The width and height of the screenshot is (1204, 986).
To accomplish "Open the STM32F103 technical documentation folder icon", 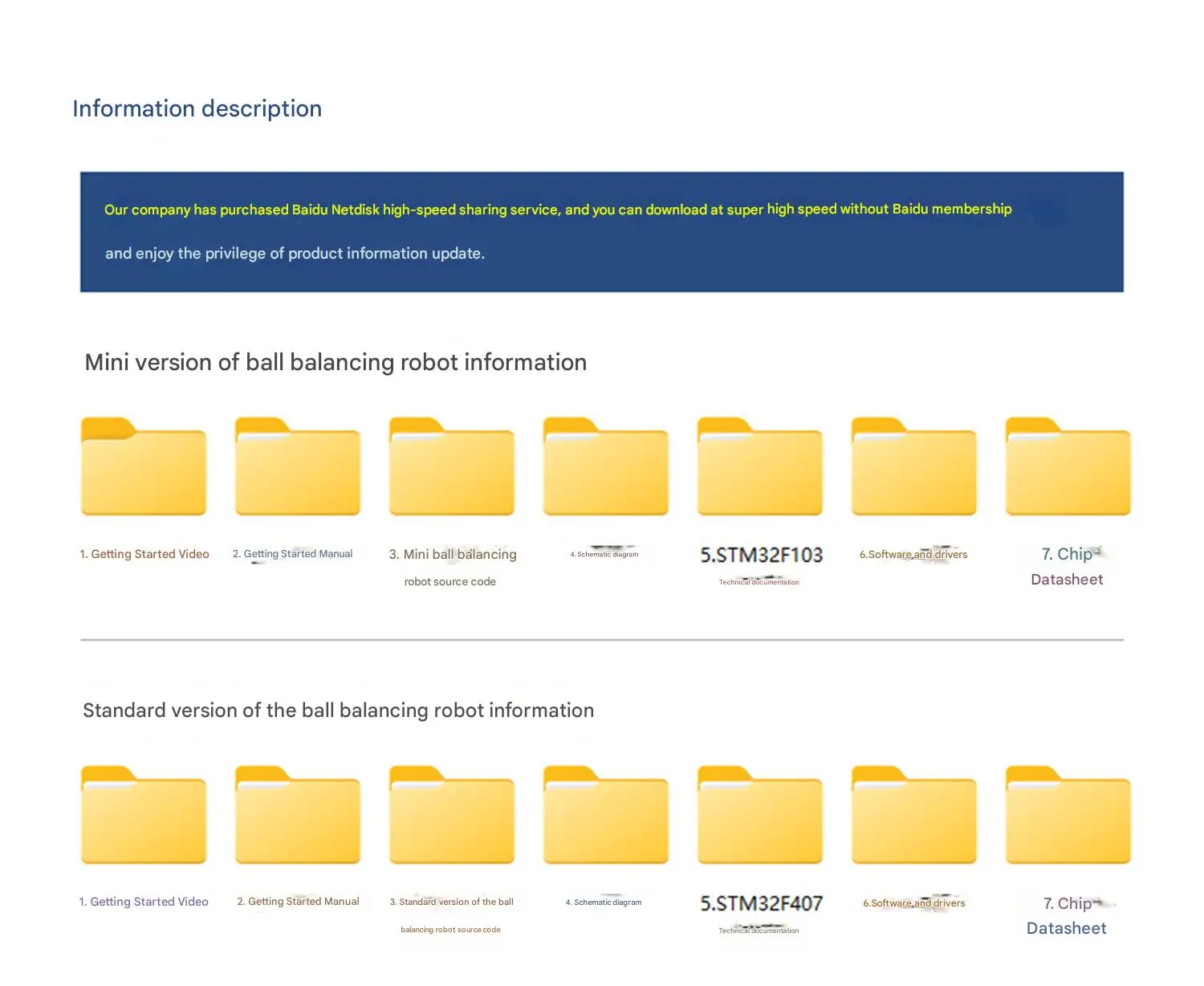I will tap(760, 467).
